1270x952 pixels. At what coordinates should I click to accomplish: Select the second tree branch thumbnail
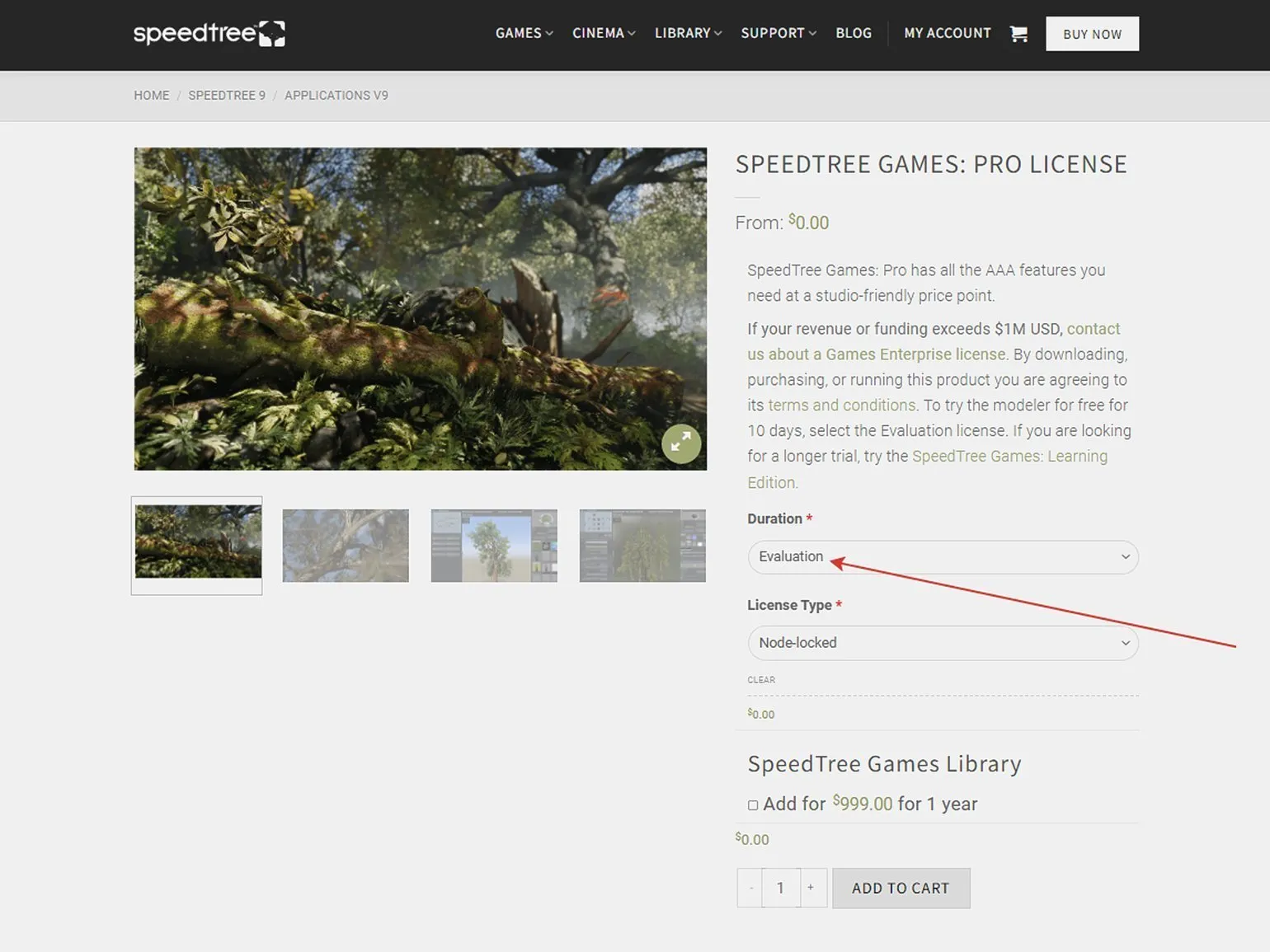tap(346, 545)
